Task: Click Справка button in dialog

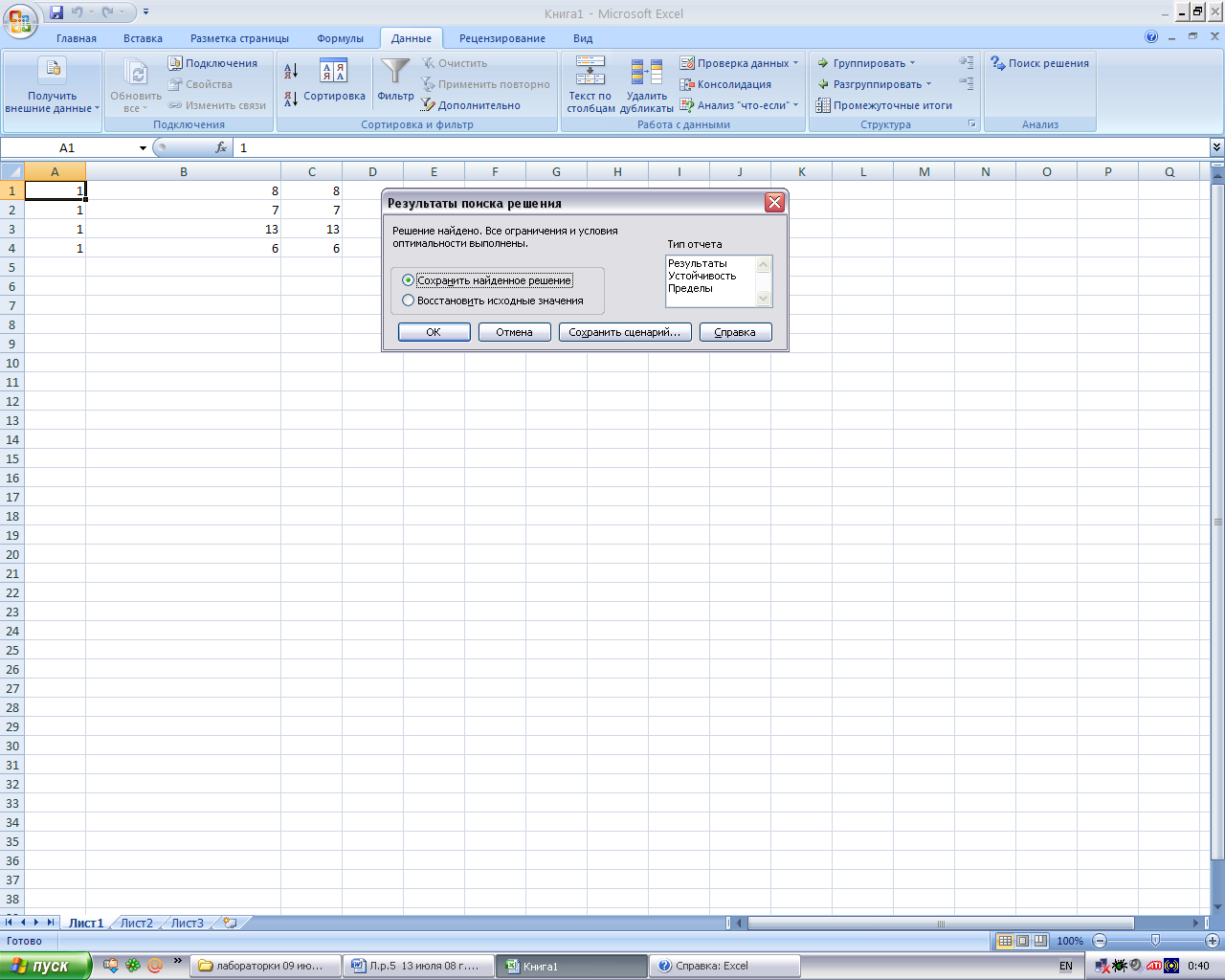Action: [735, 332]
